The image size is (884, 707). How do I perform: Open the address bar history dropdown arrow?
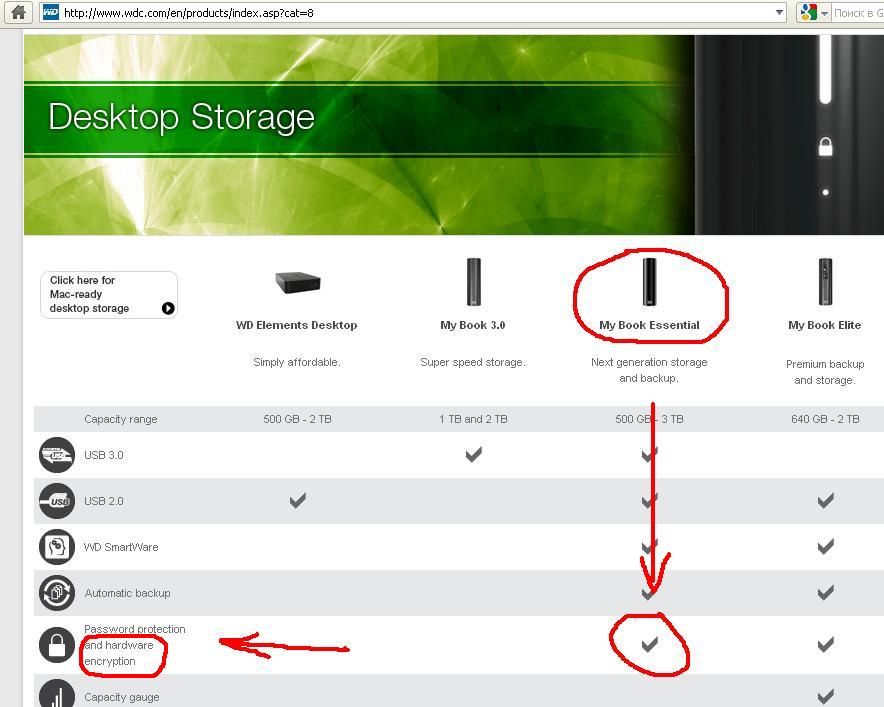779,12
